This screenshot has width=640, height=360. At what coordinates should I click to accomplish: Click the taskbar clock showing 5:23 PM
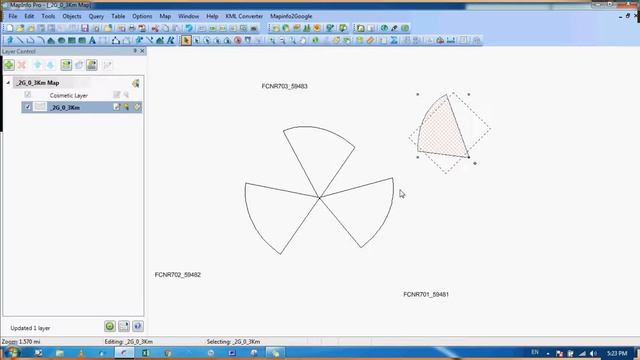point(617,353)
